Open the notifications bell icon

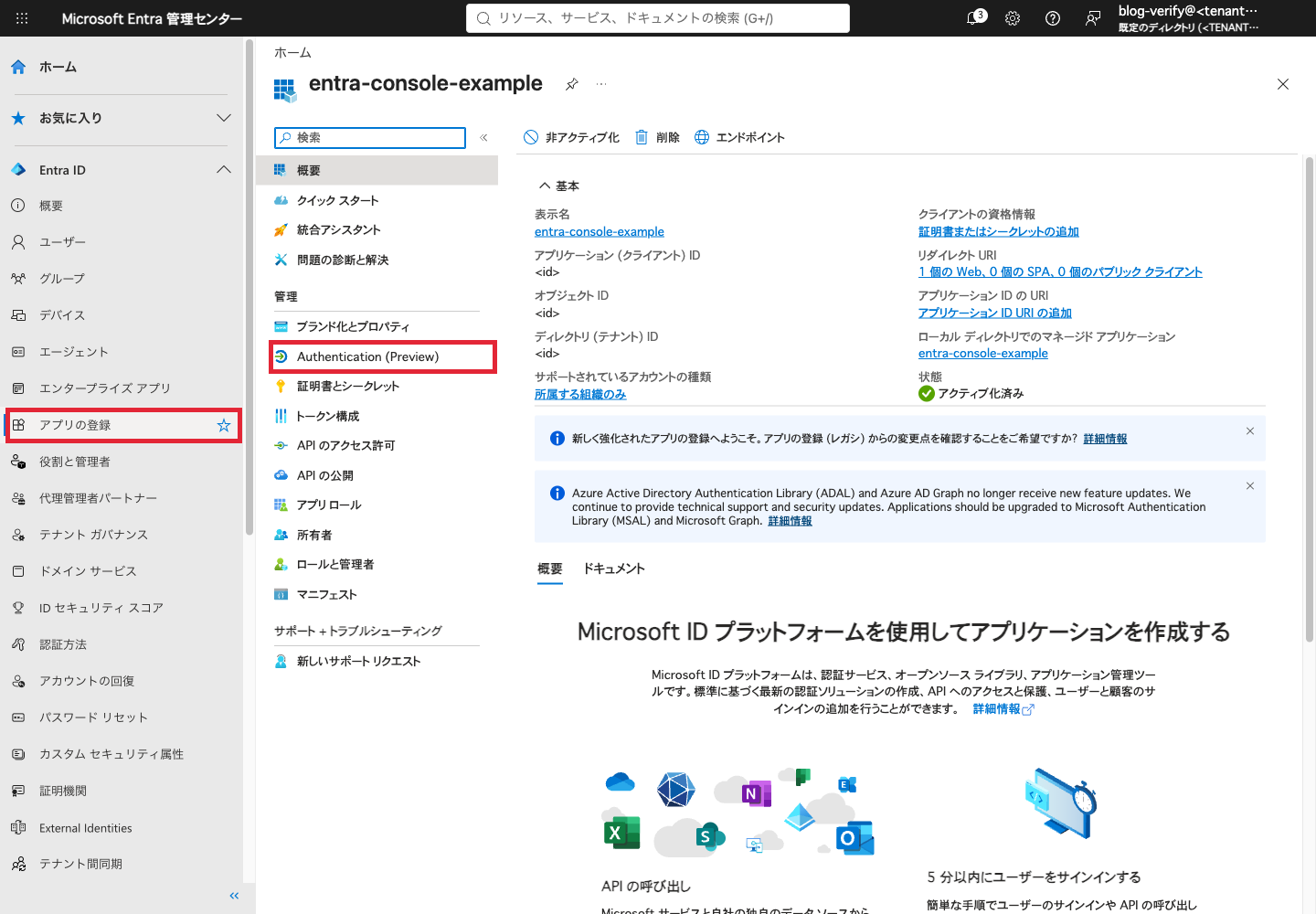975,18
